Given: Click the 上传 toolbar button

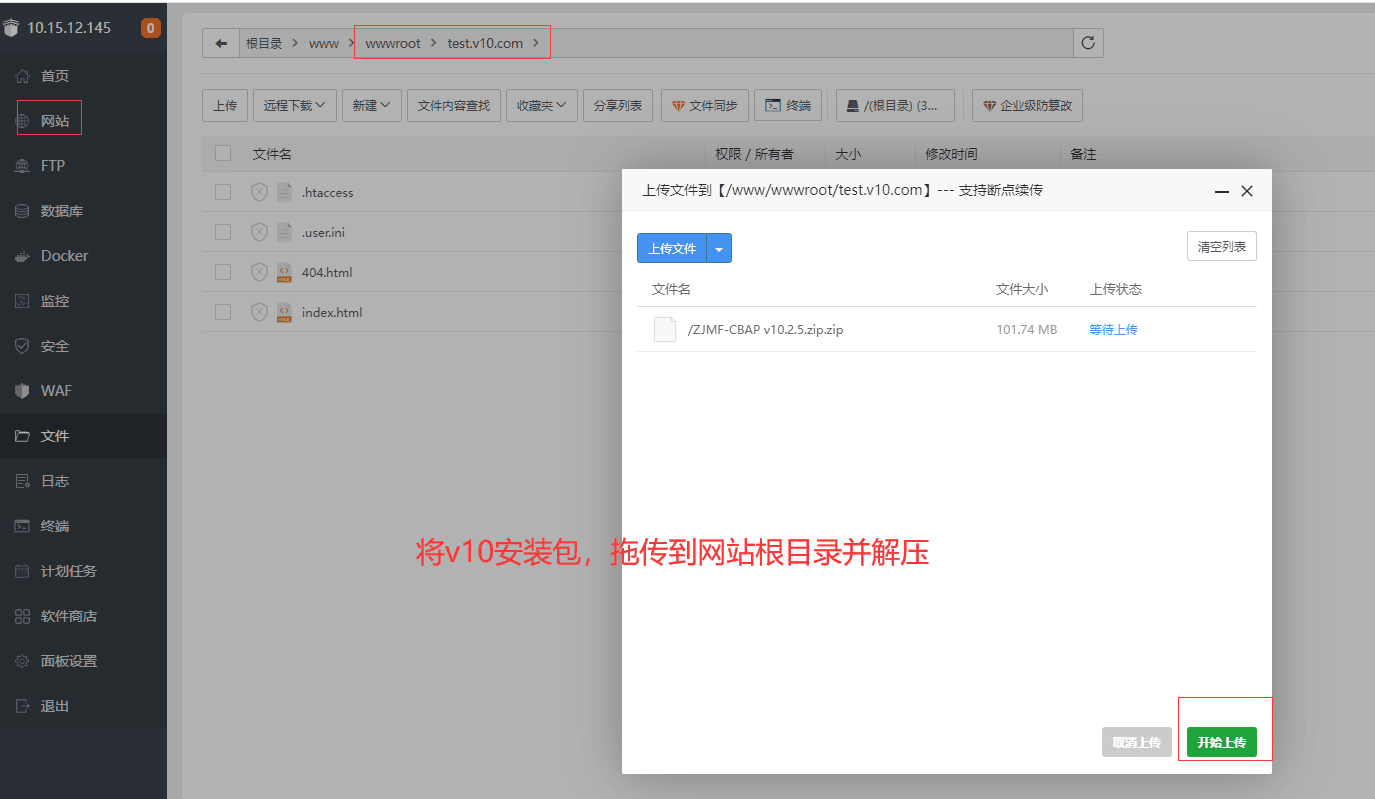Looking at the screenshot, I should tap(225, 105).
